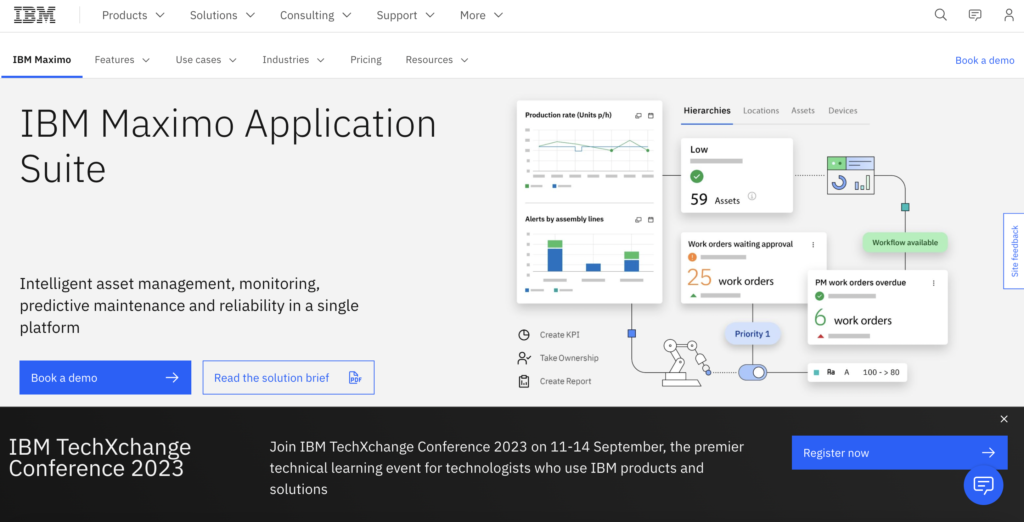Open the user profile icon
Image resolution: width=1024 pixels, height=522 pixels.
[1009, 15]
